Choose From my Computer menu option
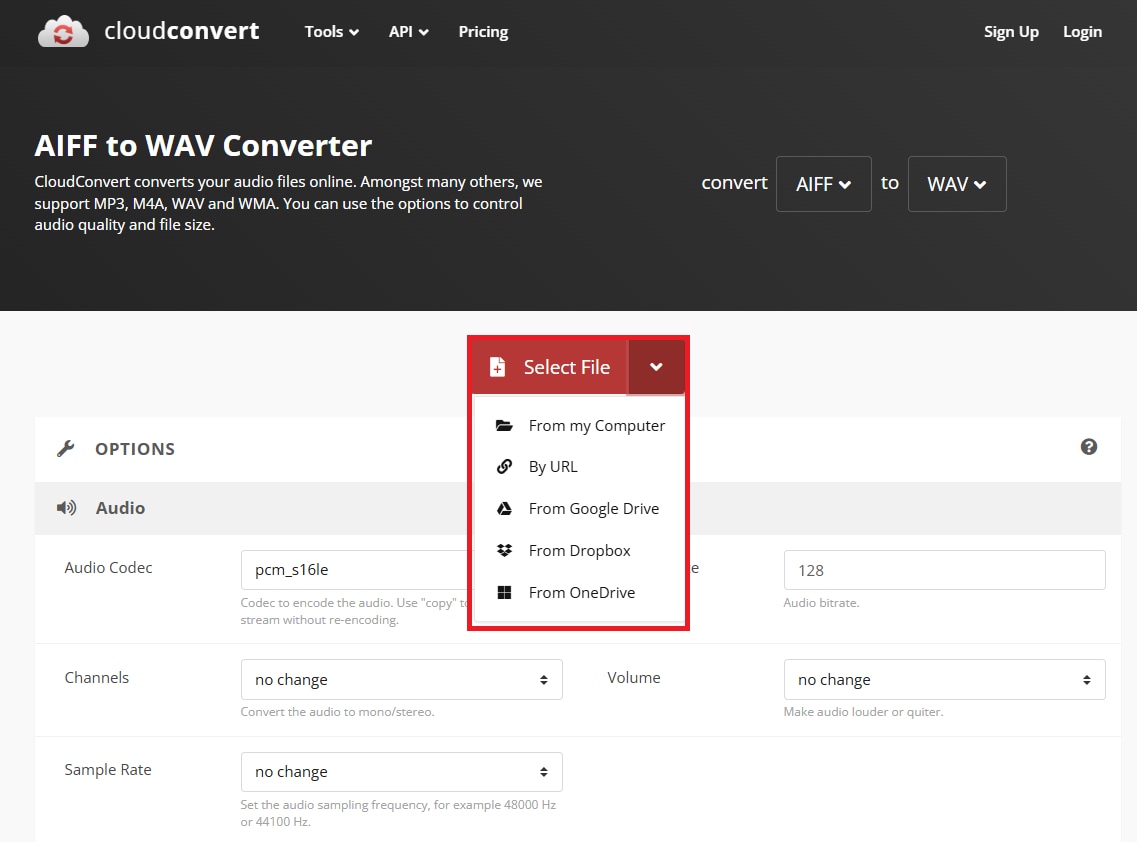This screenshot has height=842, width=1137. coord(579,426)
